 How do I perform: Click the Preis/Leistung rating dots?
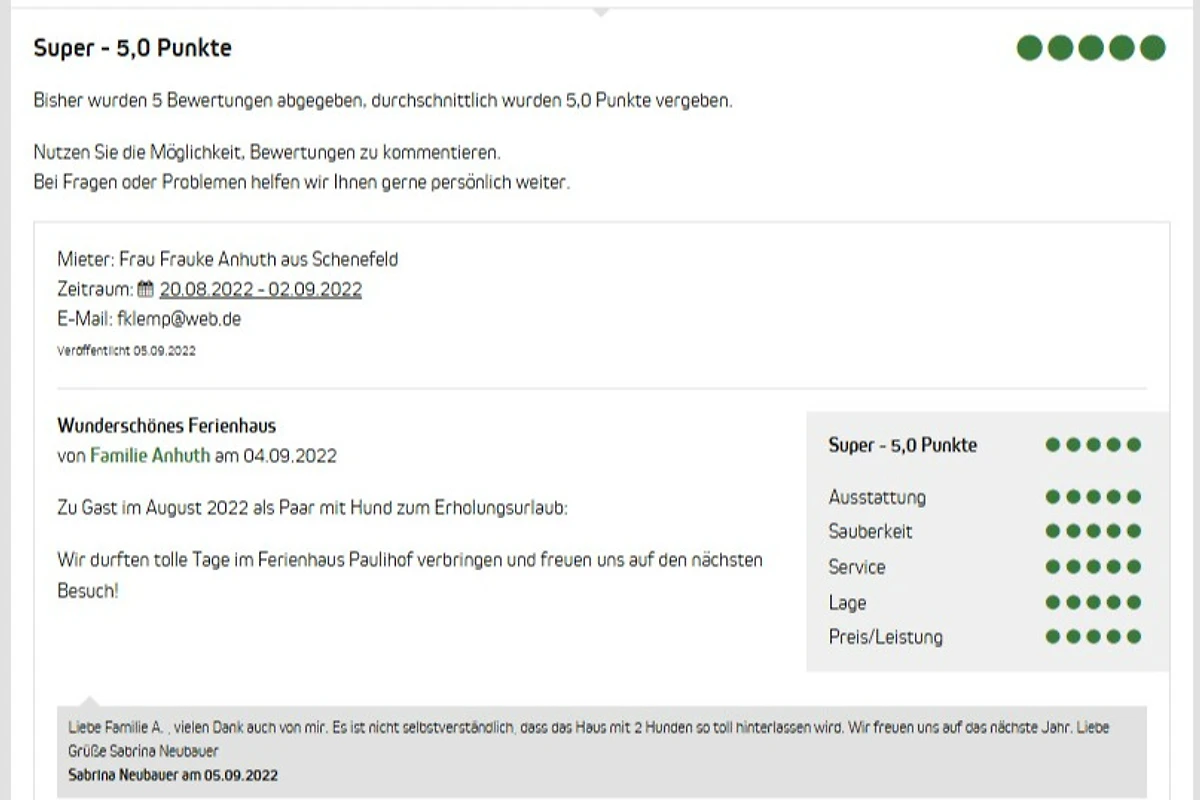[1093, 637]
